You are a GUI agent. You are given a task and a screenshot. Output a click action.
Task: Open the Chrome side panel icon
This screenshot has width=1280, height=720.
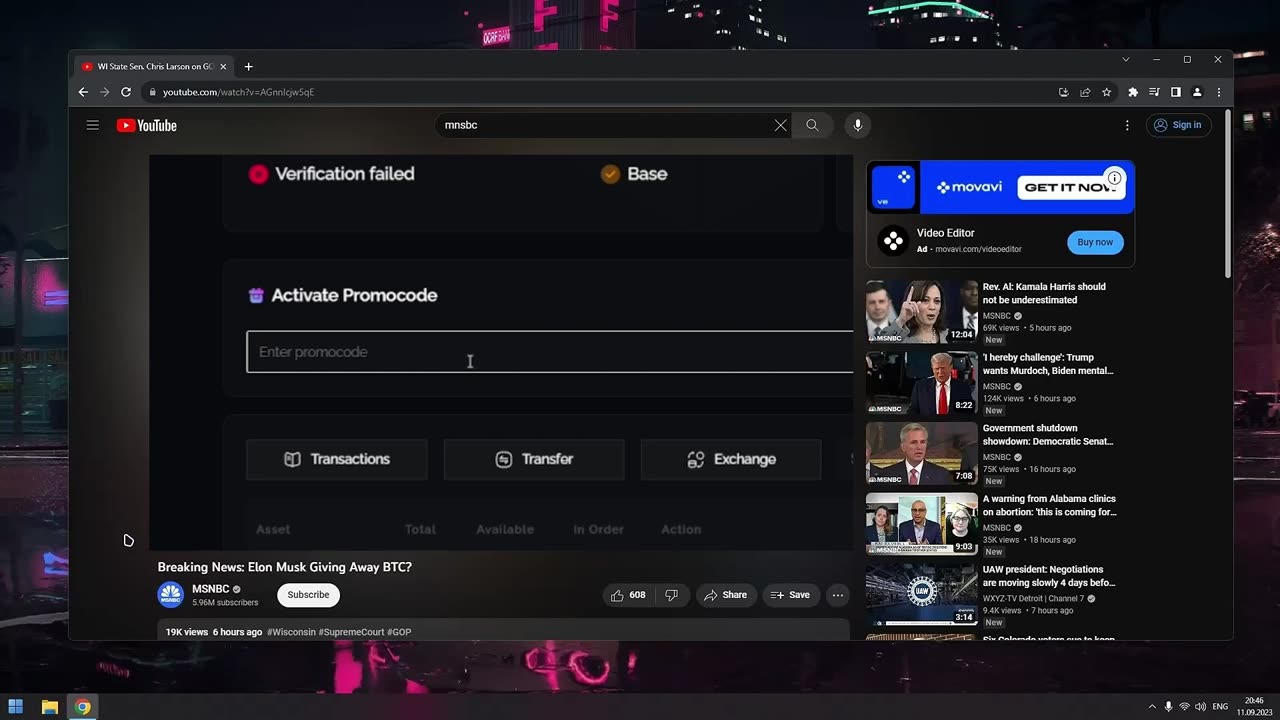click(1176, 92)
